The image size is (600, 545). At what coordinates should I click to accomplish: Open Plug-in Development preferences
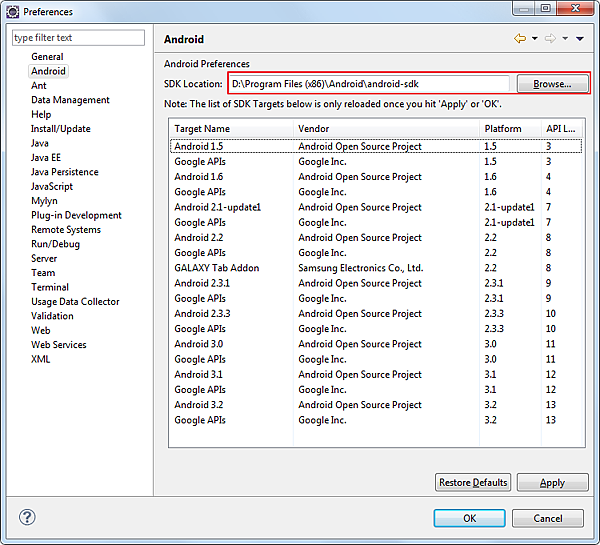click(76, 215)
